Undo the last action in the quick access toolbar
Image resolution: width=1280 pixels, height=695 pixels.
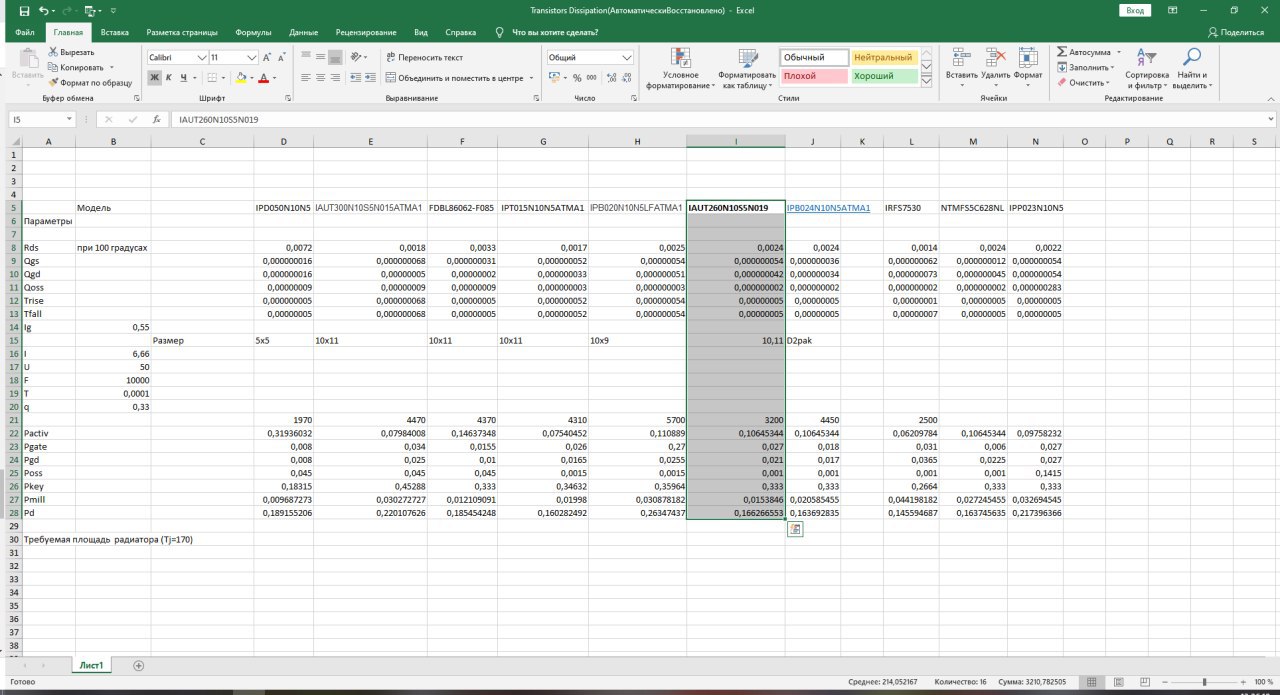43,10
